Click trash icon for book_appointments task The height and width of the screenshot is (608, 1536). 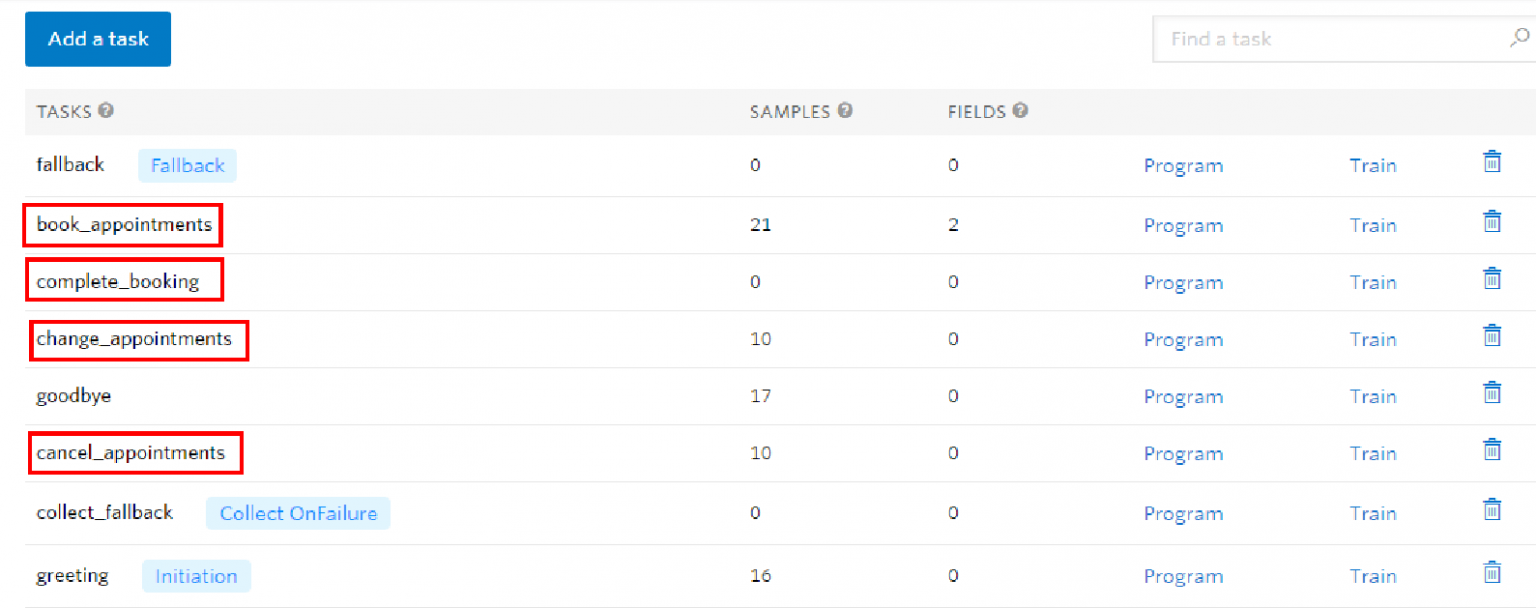(1491, 221)
